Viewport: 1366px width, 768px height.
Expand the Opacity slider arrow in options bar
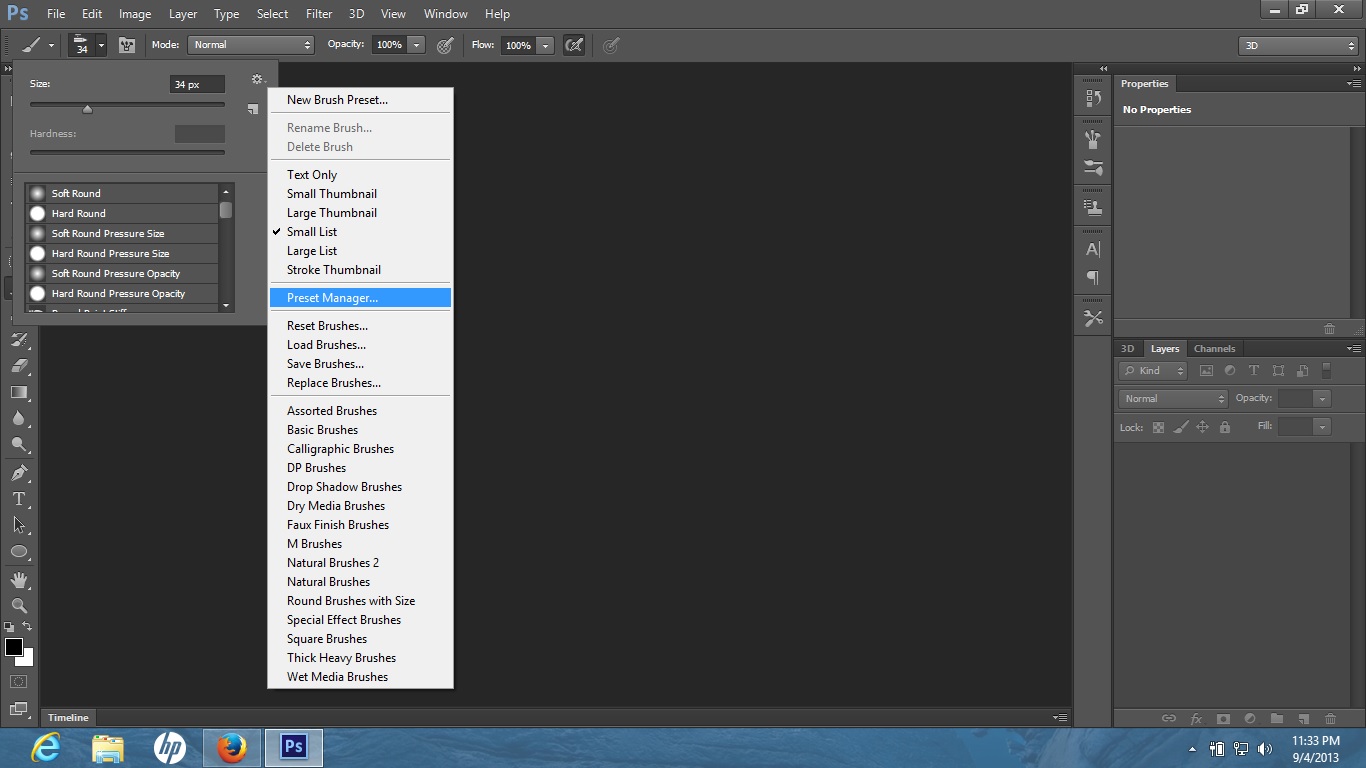pyautogui.click(x=417, y=45)
